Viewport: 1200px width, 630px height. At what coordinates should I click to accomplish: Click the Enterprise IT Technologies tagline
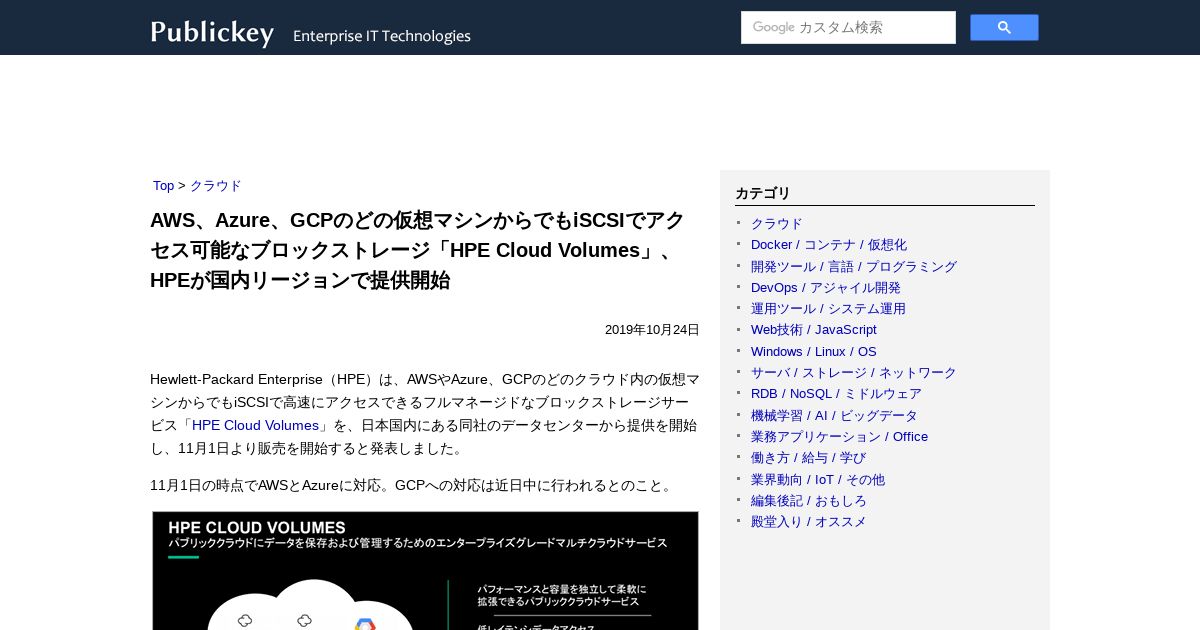382,36
